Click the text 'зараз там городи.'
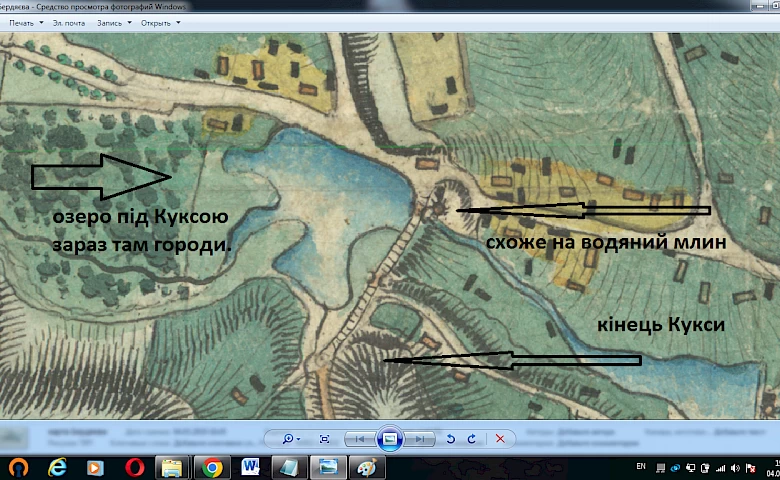 click(142, 245)
